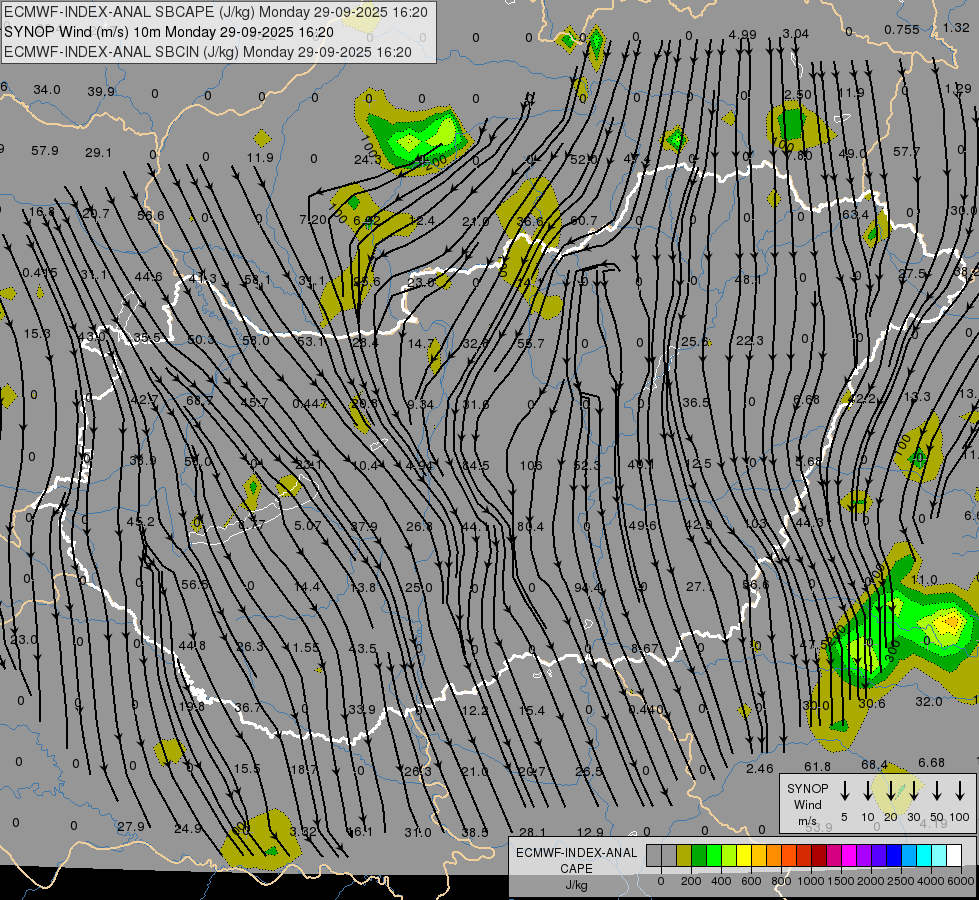Pick the dark green CAPE swatch right of 200

(x=699, y=856)
